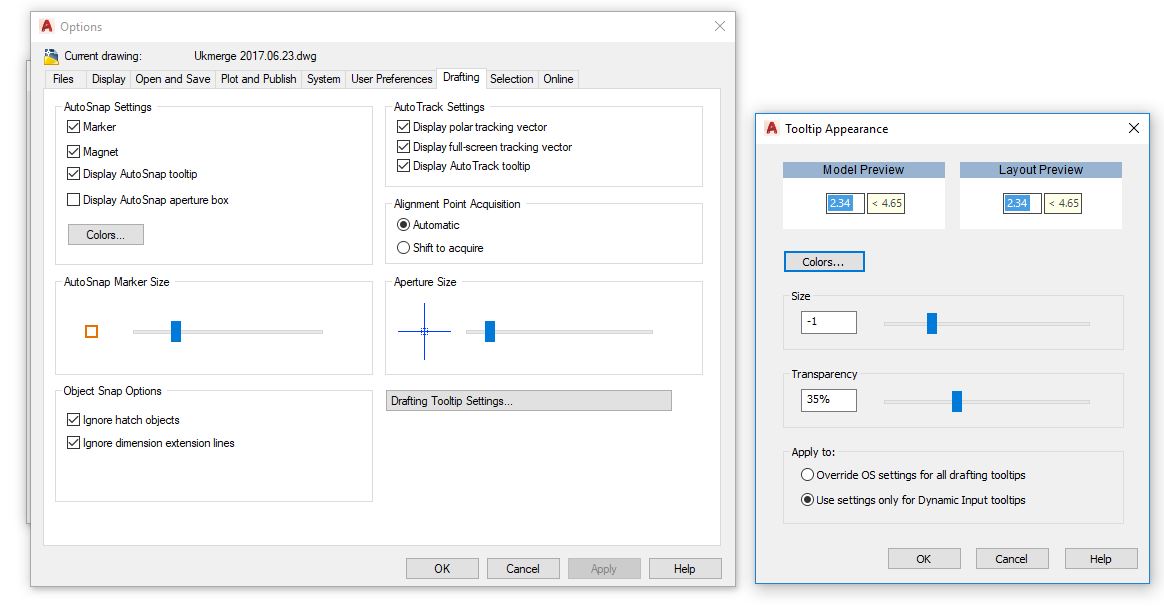The width and height of the screenshot is (1164, 615).
Task: Uncheck Display full-screen tracking vector
Action: point(403,147)
